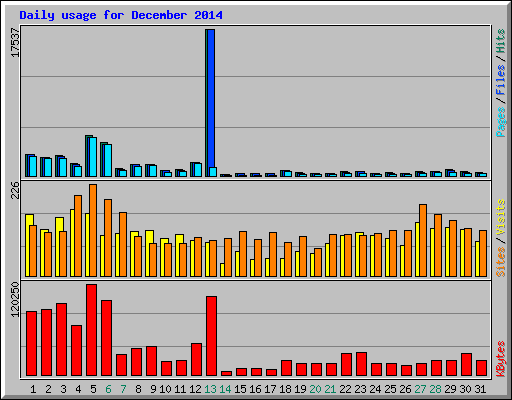This screenshot has height=400, width=512.
Task: Click day label 31 on the x-axis
Action: coord(480,389)
